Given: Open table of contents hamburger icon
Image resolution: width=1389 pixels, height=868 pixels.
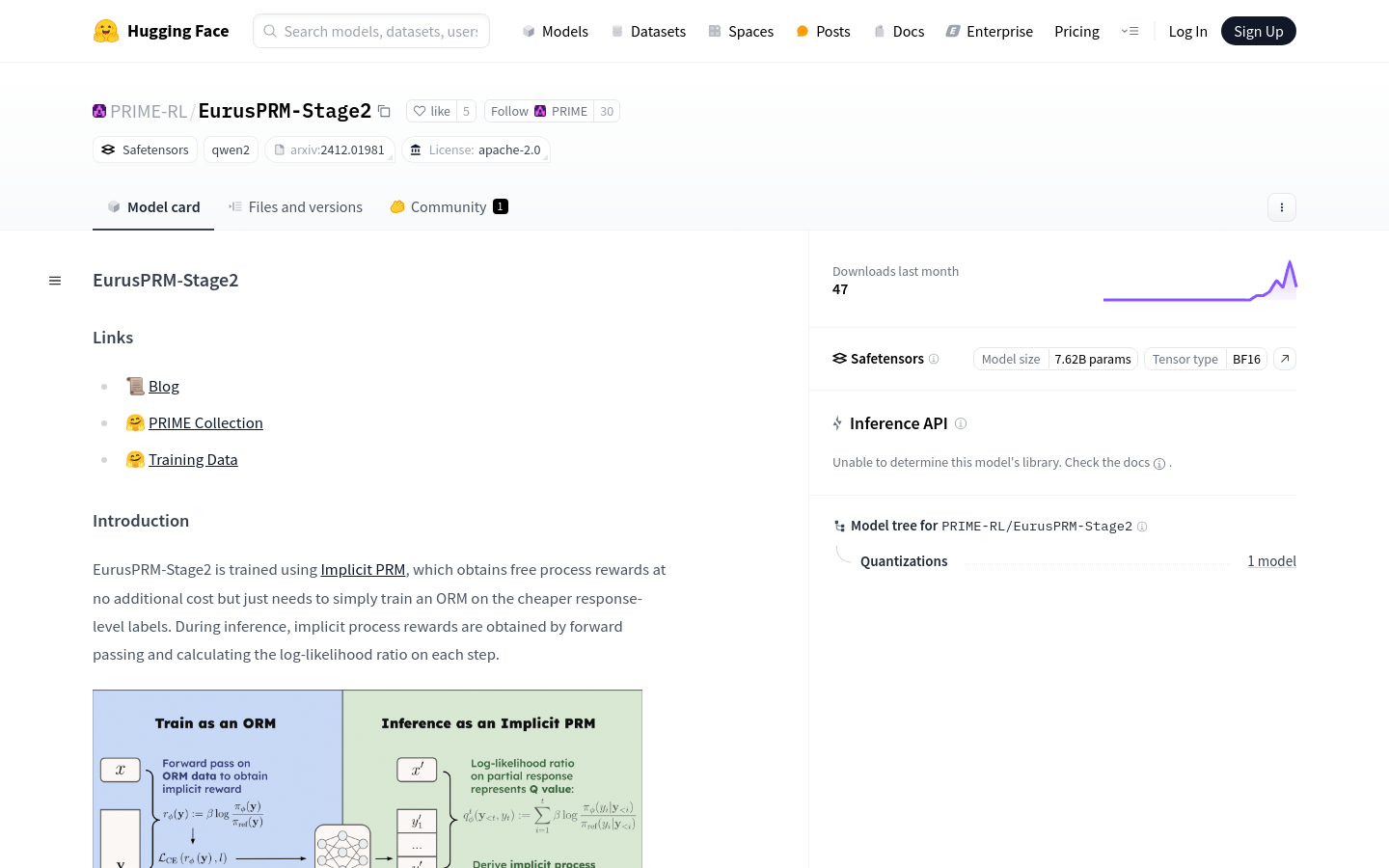Looking at the screenshot, I should click(x=55, y=281).
